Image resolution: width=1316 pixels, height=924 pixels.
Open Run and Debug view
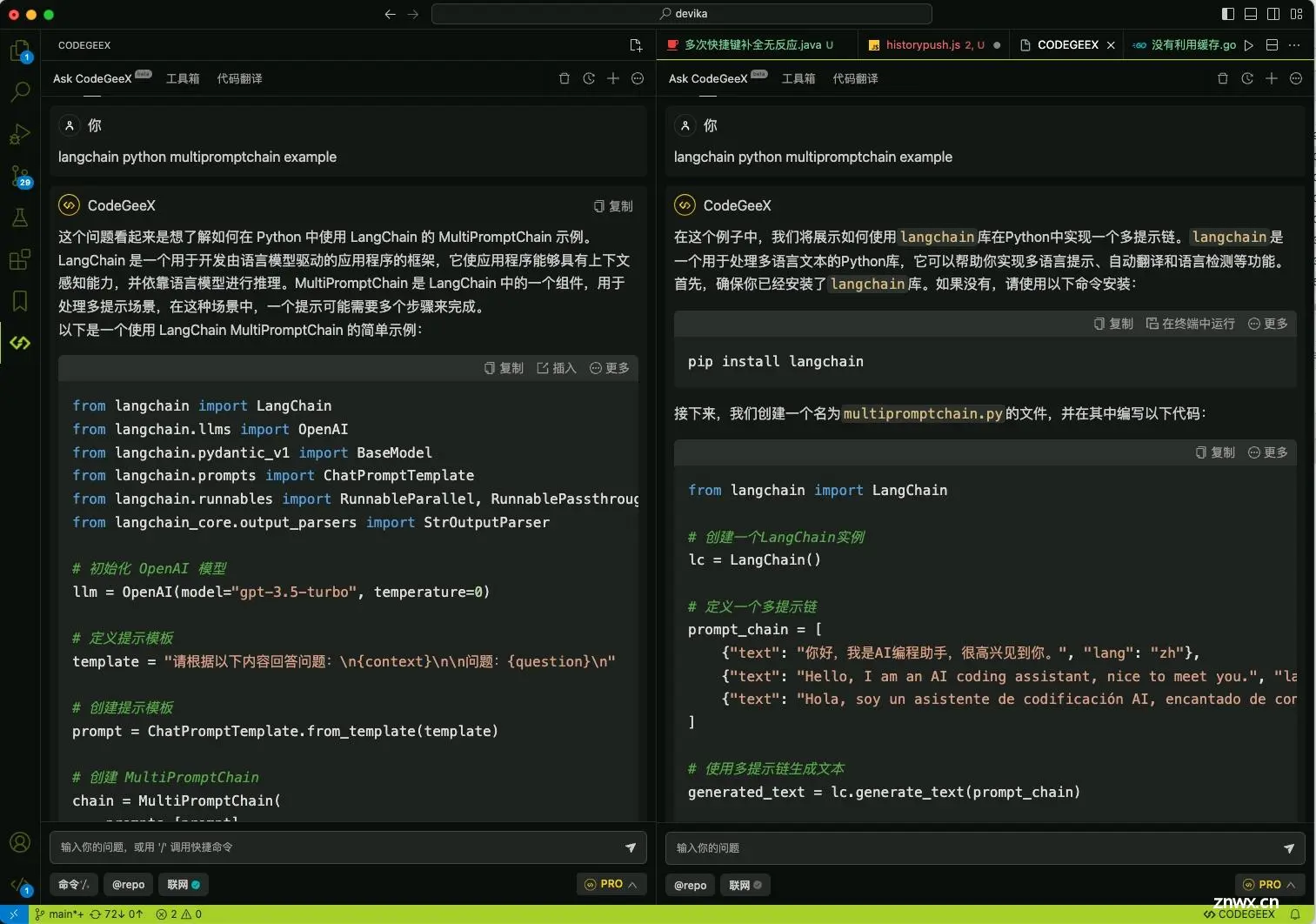(x=19, y=134)
